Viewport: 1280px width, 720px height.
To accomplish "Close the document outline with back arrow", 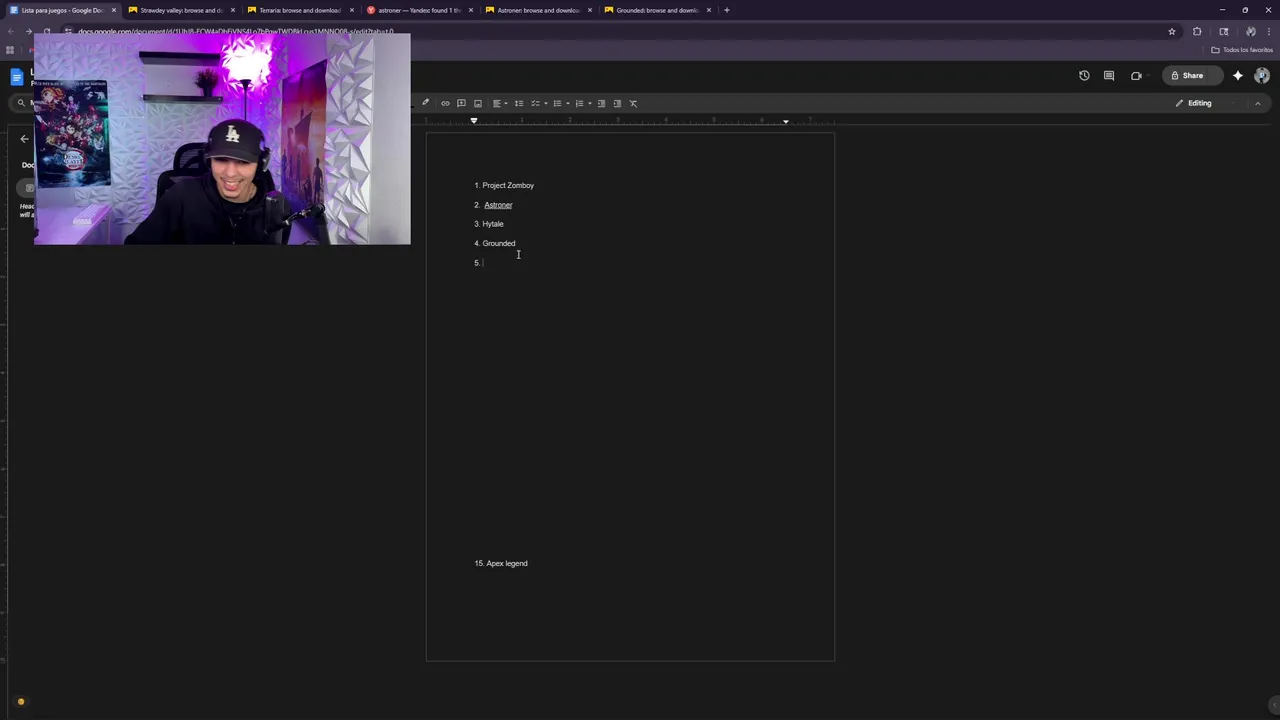I will coord(24,139).
